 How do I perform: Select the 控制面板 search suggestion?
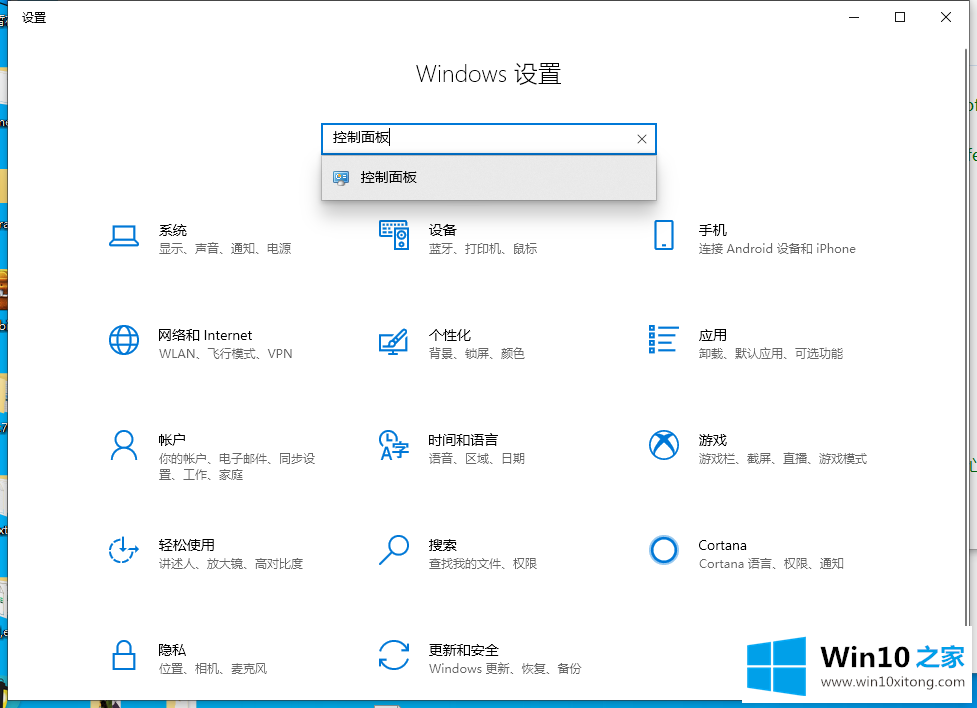coord(488,178)
